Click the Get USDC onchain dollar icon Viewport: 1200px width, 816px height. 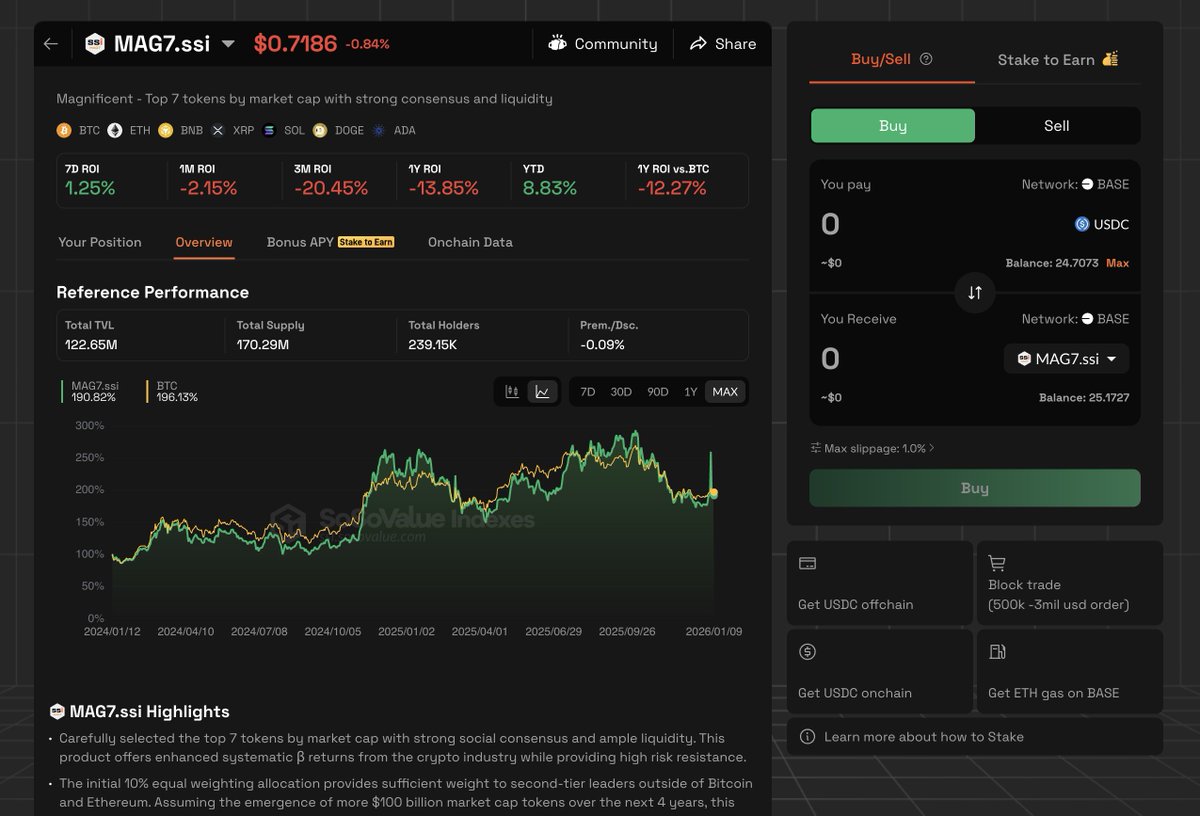(808, 652)
